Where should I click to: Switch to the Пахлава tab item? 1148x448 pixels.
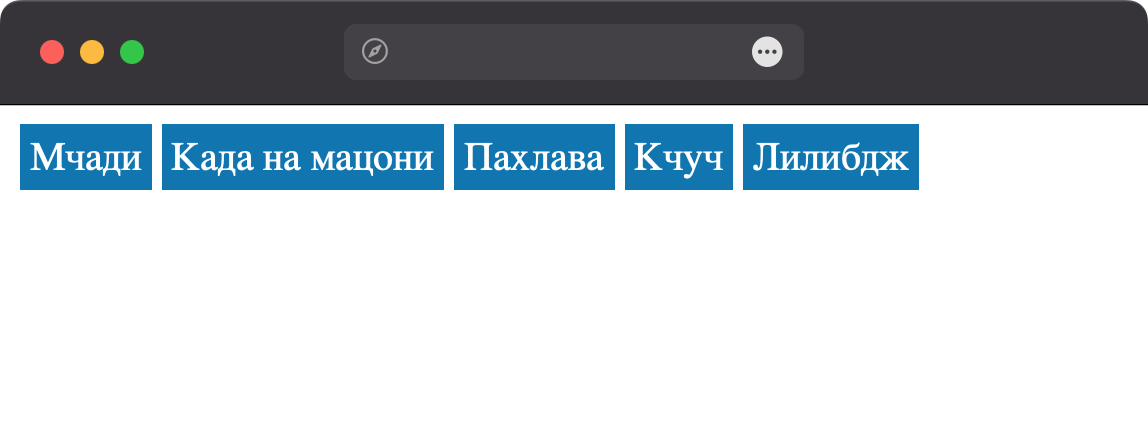click(534, 157)
